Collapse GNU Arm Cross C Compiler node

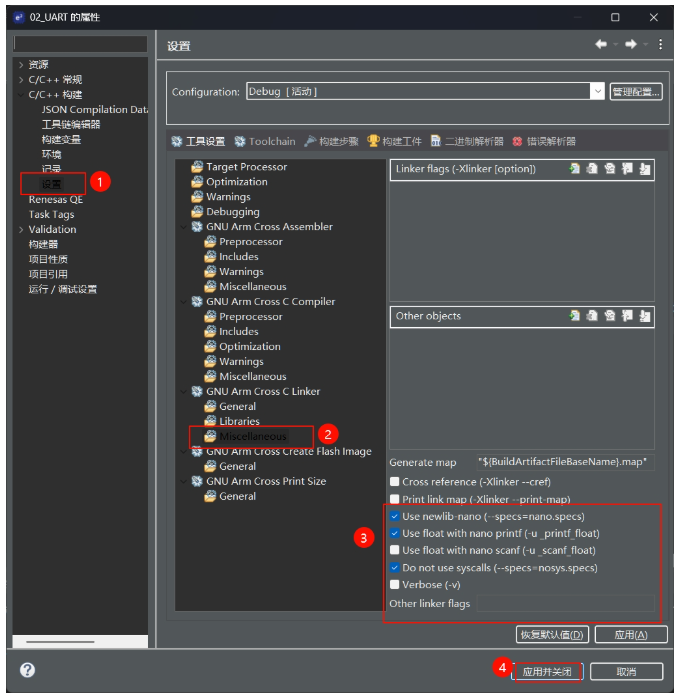point(184,302)
